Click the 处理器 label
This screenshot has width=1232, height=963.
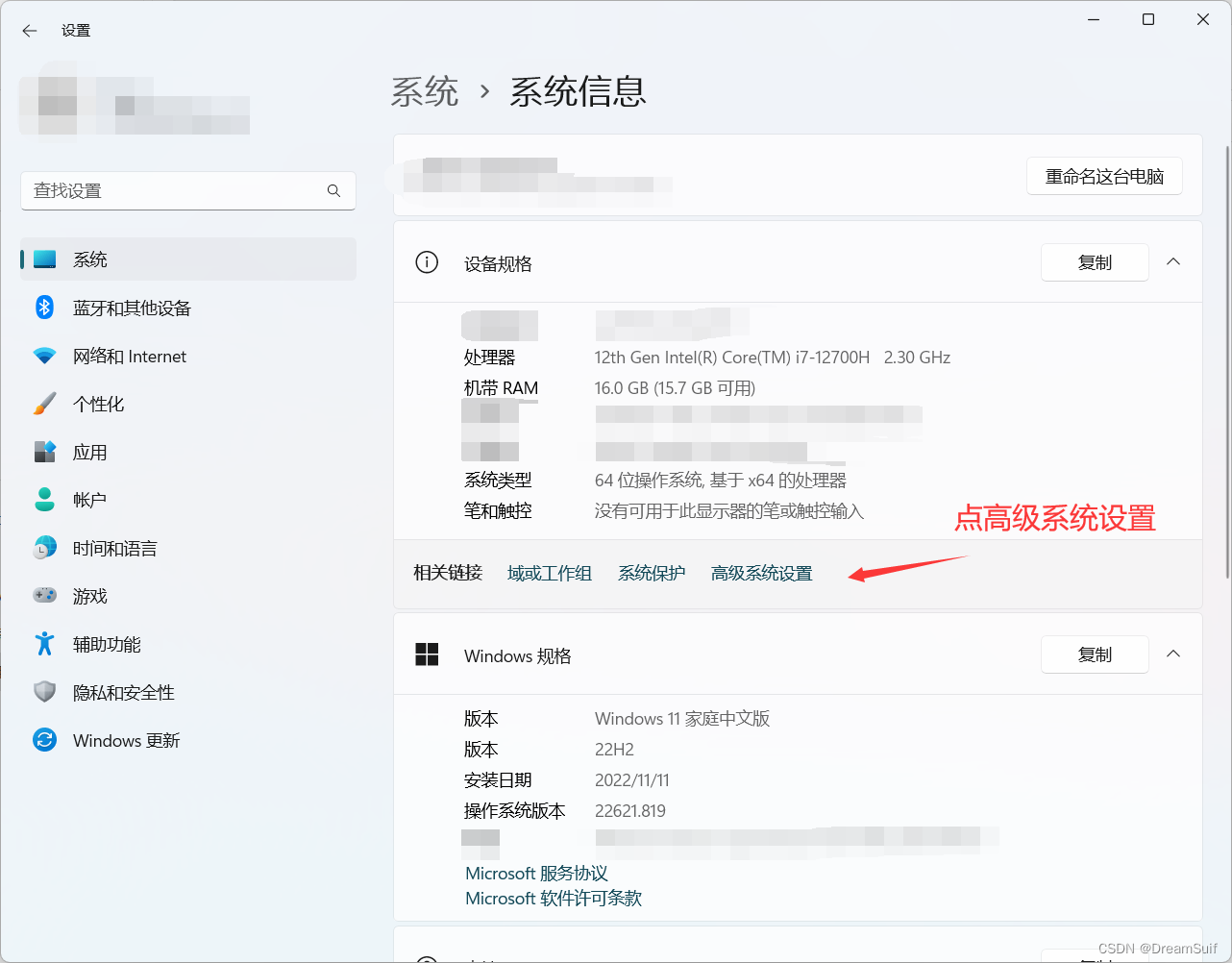tap(490, 358)
